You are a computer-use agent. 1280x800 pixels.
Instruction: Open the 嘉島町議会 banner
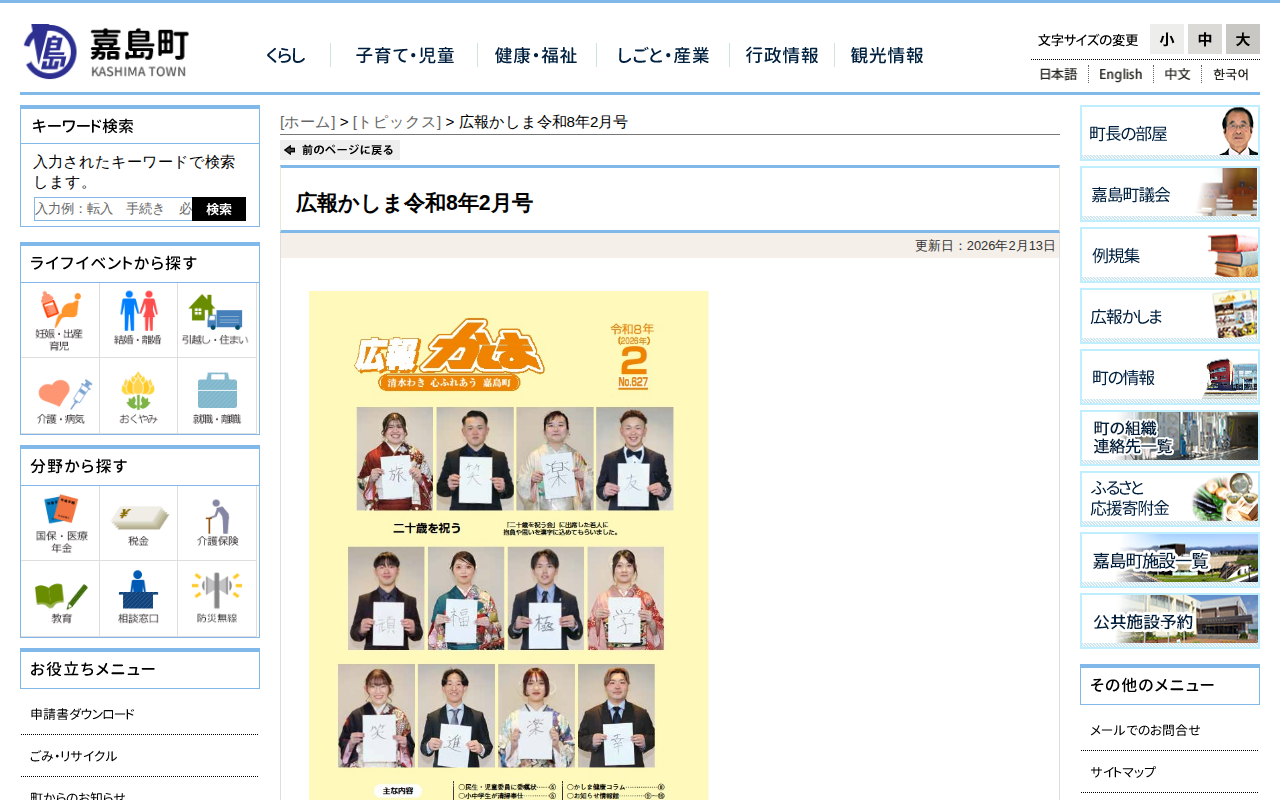pos(1170,194)
